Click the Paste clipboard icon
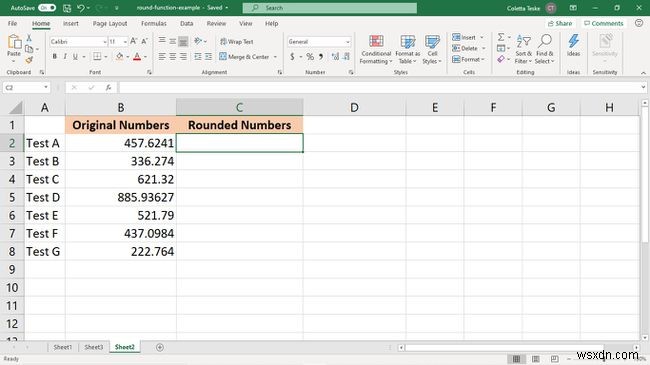The width and height of the screenshot is (650, 365). coord(14,42)
